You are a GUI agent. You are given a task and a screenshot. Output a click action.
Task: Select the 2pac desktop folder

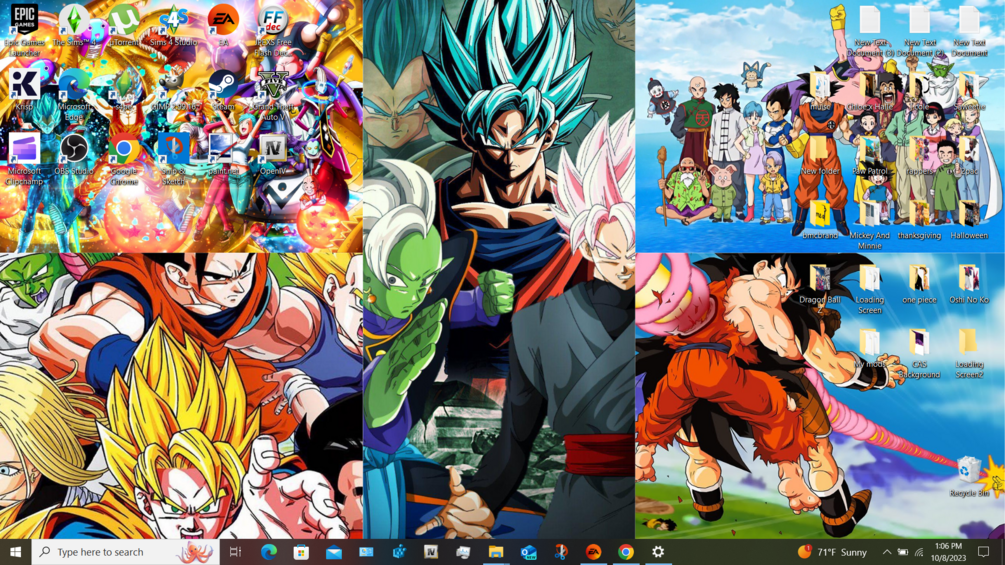click(x=969, y=155)
